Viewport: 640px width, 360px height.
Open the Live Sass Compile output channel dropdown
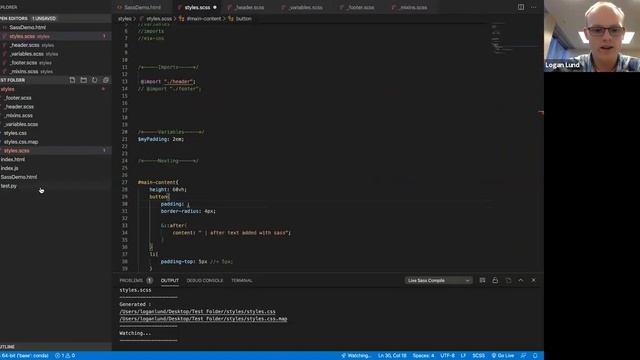438,280
